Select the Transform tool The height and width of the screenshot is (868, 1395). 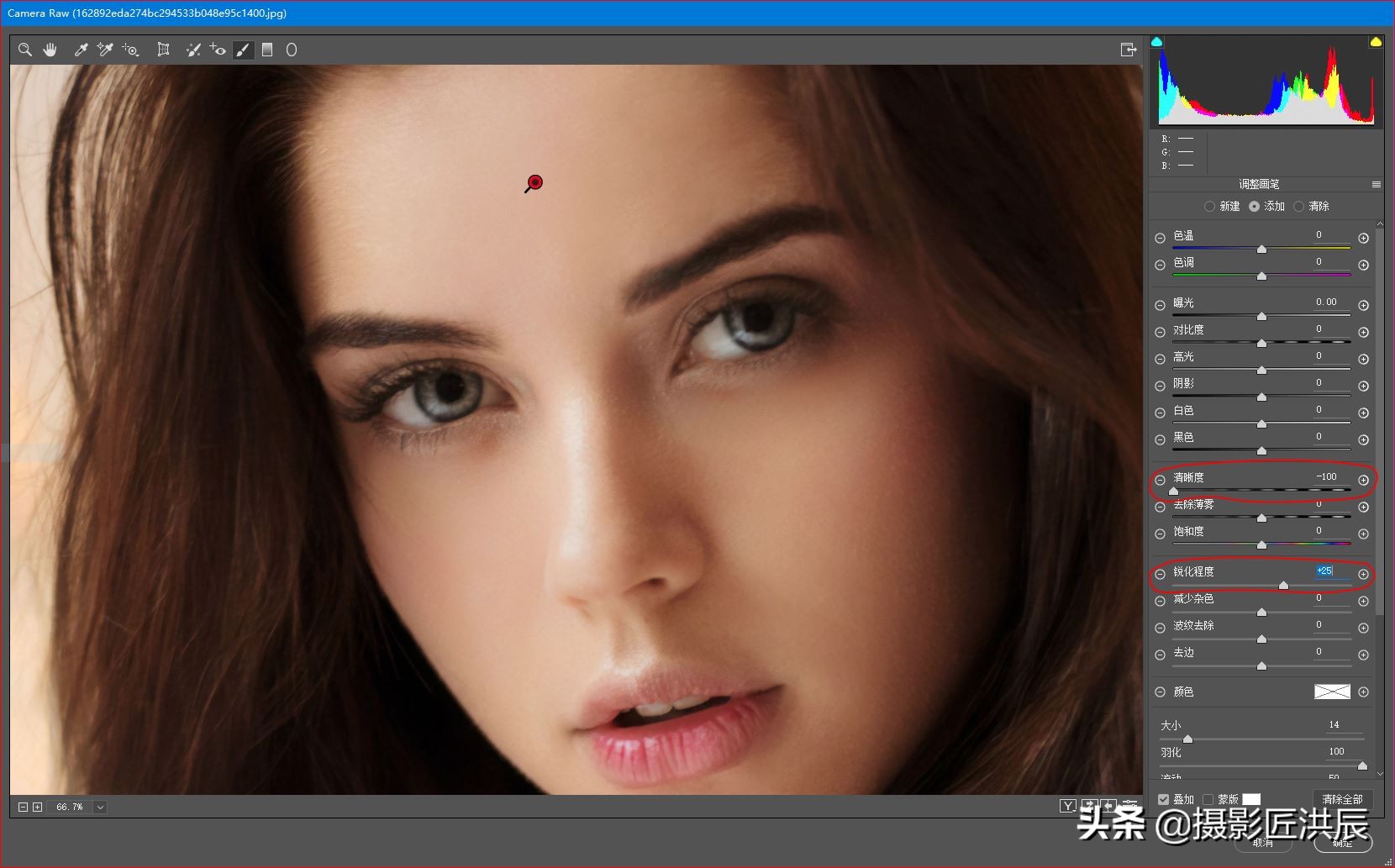(x=163, y=50)
